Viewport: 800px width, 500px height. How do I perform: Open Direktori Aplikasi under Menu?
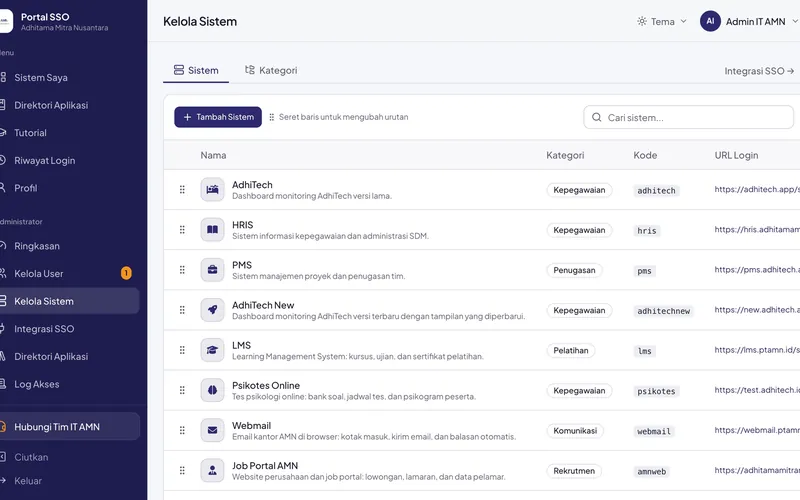(69, 105)
